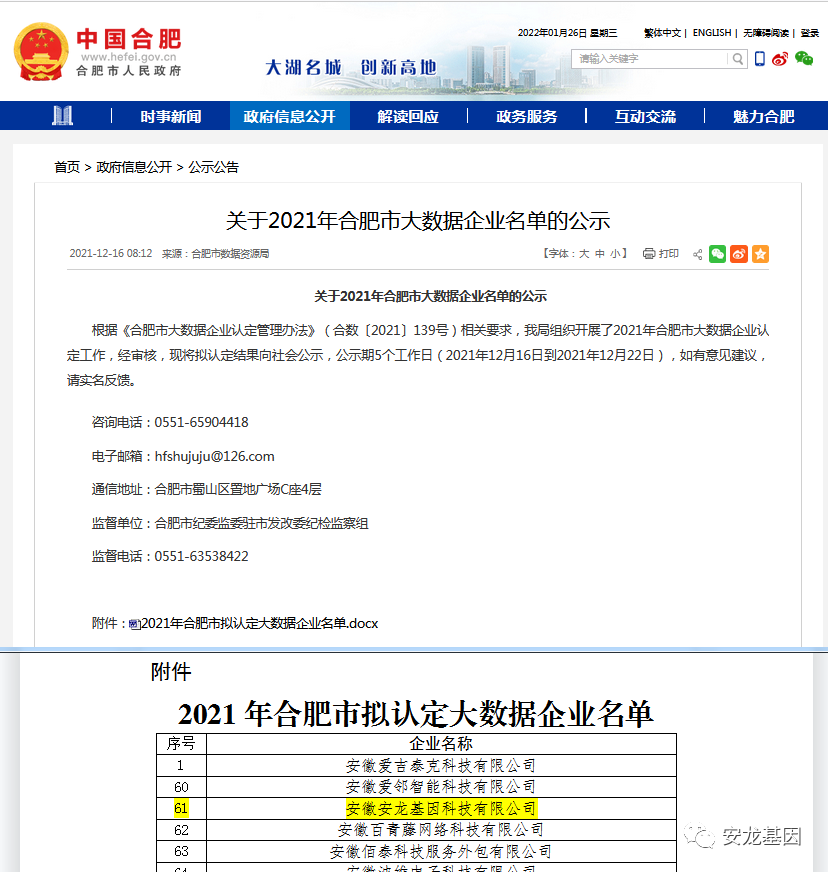Select row 安徽百青藤网络科技有限公司

tap(441, 830)
